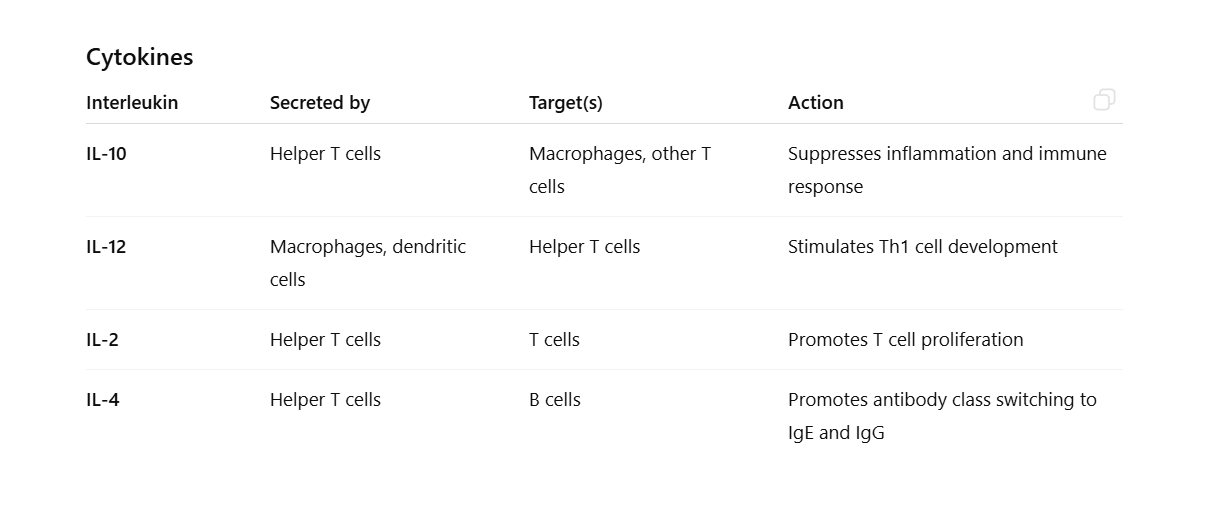This screenshot has width=1212, height=513.
Task: Click the Interleukin column header
Action: (132, 102)
